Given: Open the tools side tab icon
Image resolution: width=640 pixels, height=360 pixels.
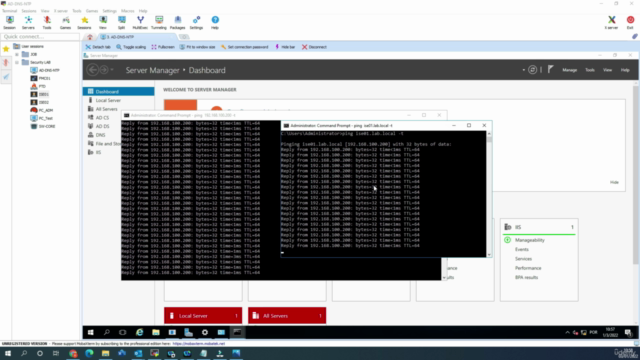Looking at the screenshot, I should tap(6, 62).
